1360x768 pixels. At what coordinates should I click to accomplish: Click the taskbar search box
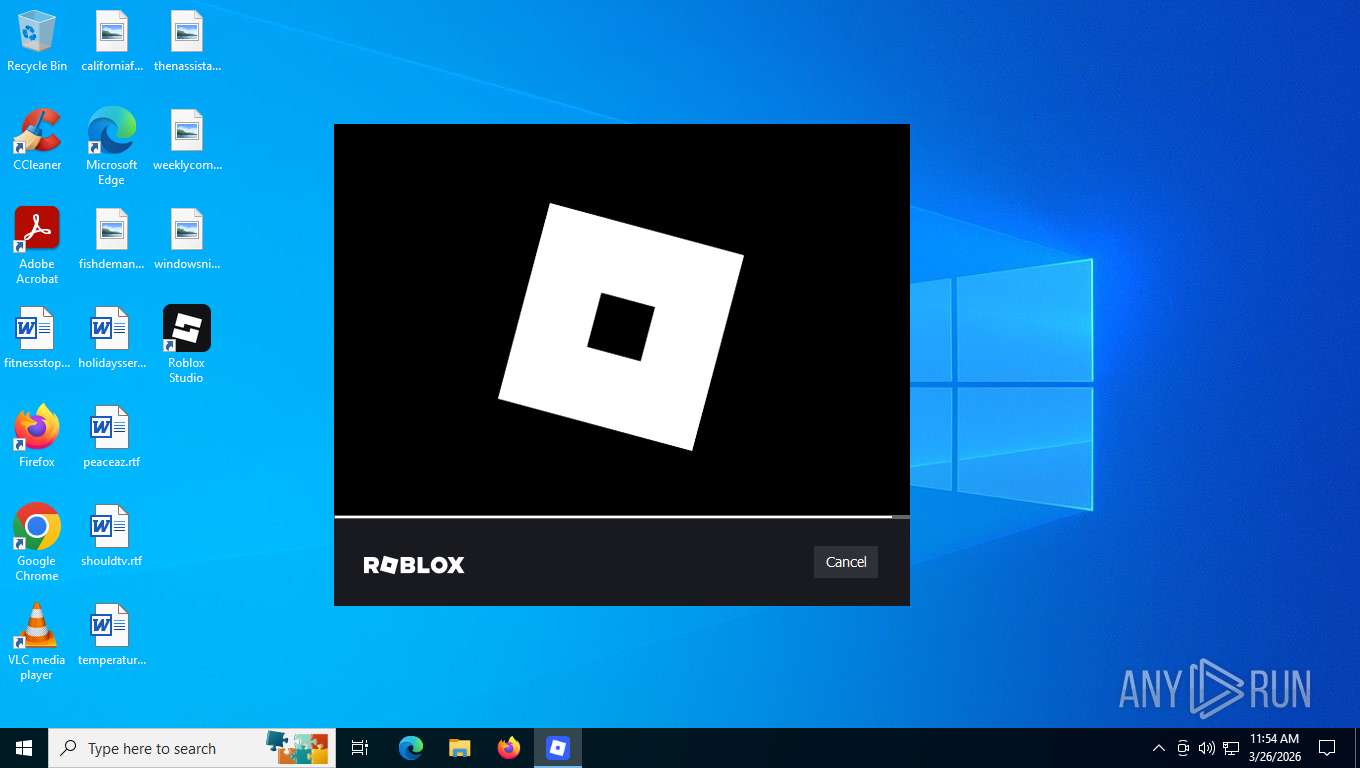tap(192, 748)
